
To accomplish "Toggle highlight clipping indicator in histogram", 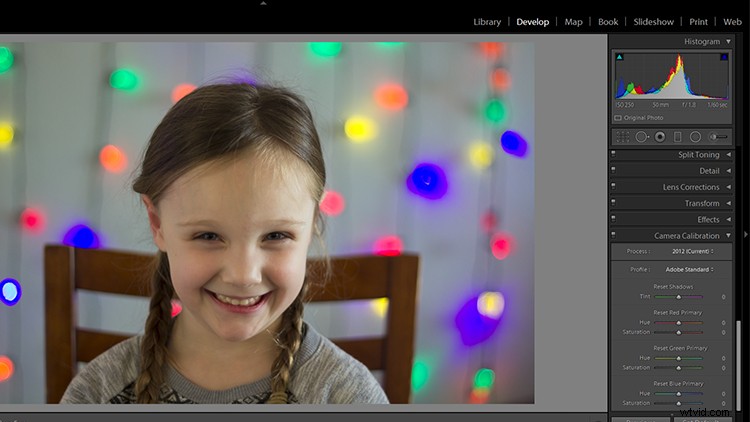I will (724, 57).
